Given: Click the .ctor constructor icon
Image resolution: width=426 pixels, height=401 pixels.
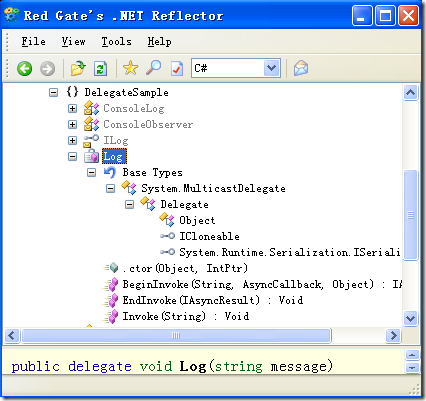Looking at the screenshot, I should (x=111, y=268).
